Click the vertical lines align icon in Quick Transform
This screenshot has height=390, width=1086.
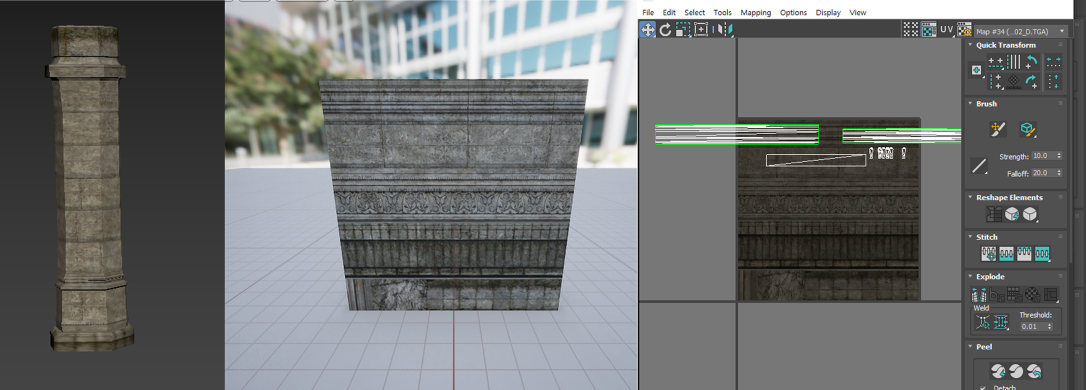[x=1013, y=62]
